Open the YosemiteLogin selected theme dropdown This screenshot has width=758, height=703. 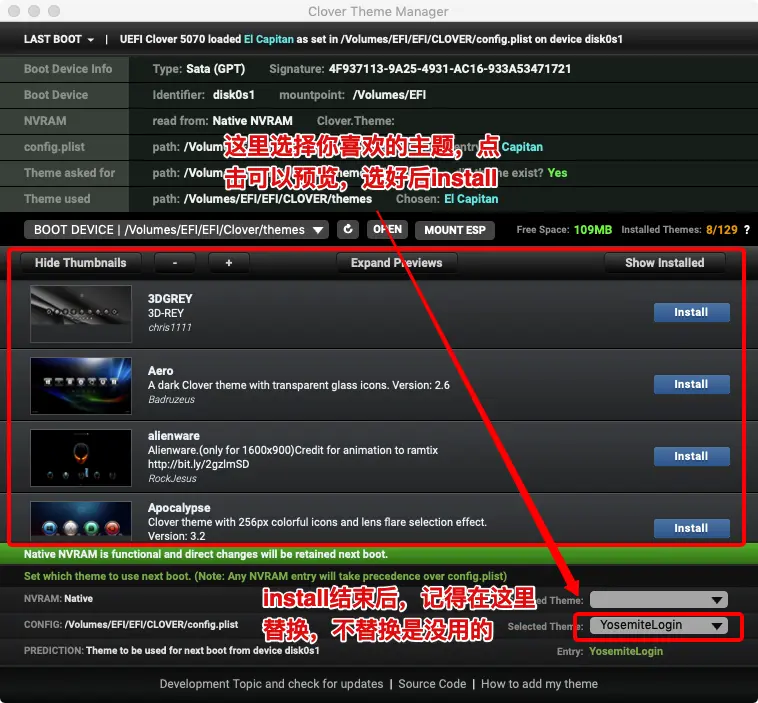point(659,626)
